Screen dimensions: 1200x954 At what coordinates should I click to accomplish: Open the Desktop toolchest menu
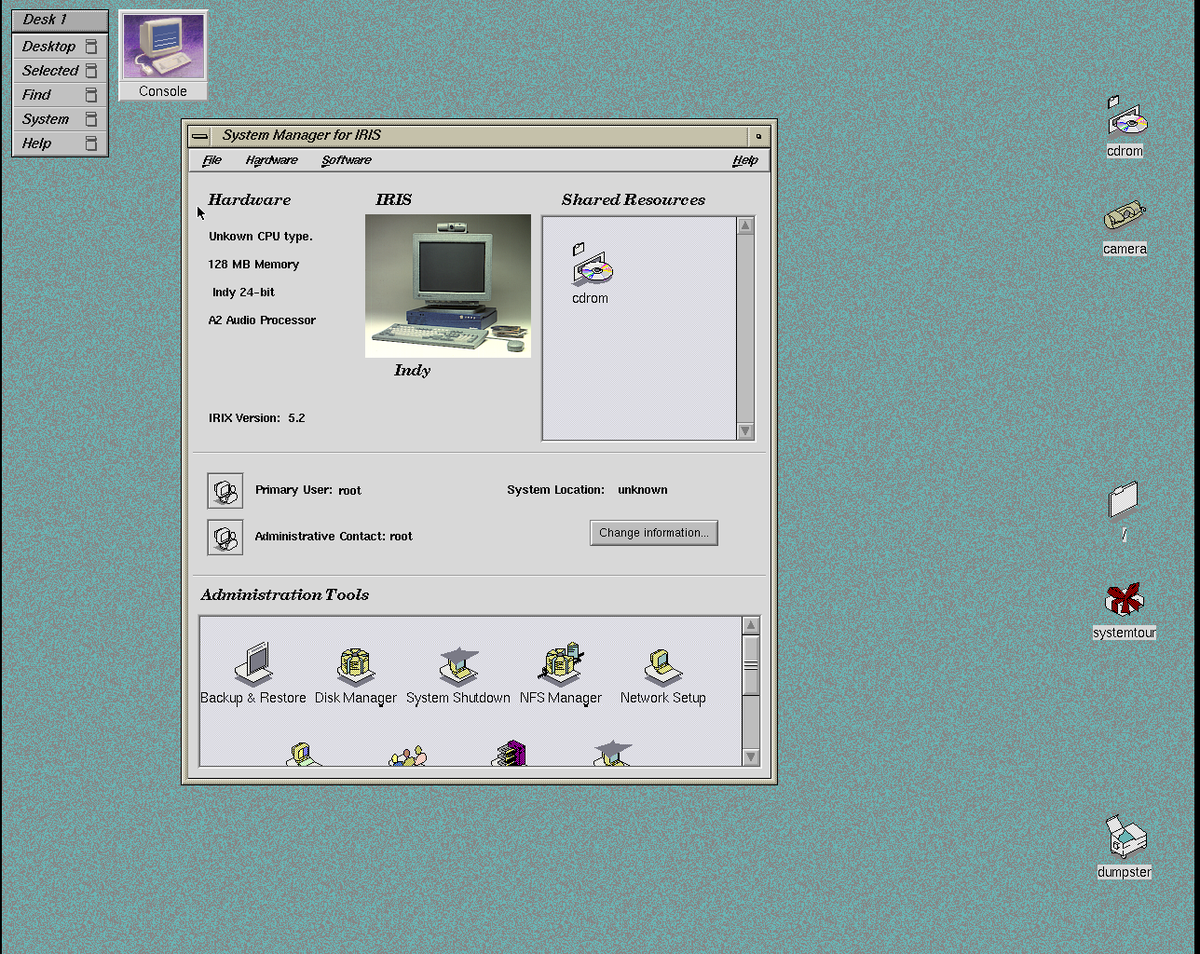tap(60, 46)
